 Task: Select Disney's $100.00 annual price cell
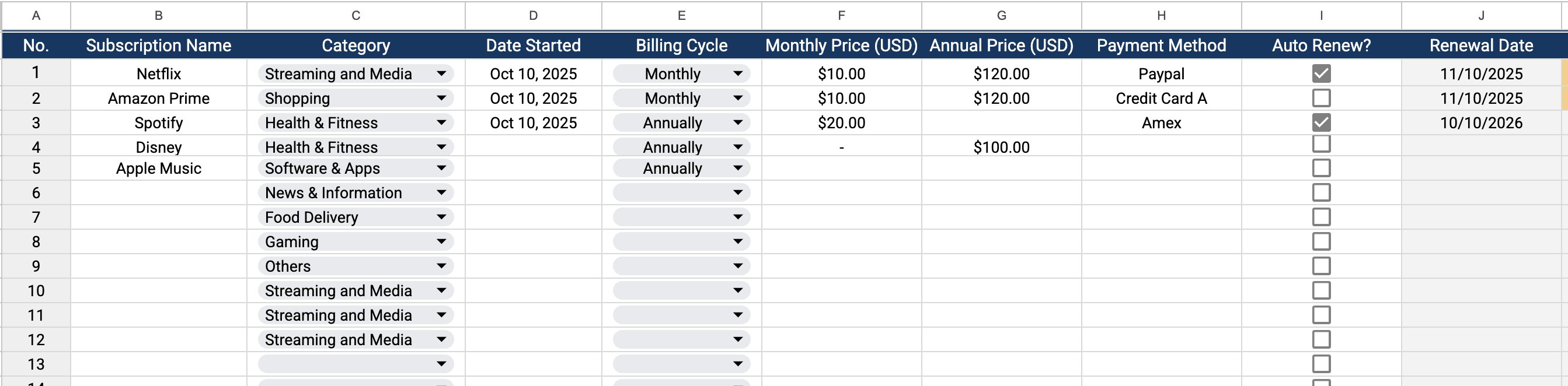click(1001, 146)
